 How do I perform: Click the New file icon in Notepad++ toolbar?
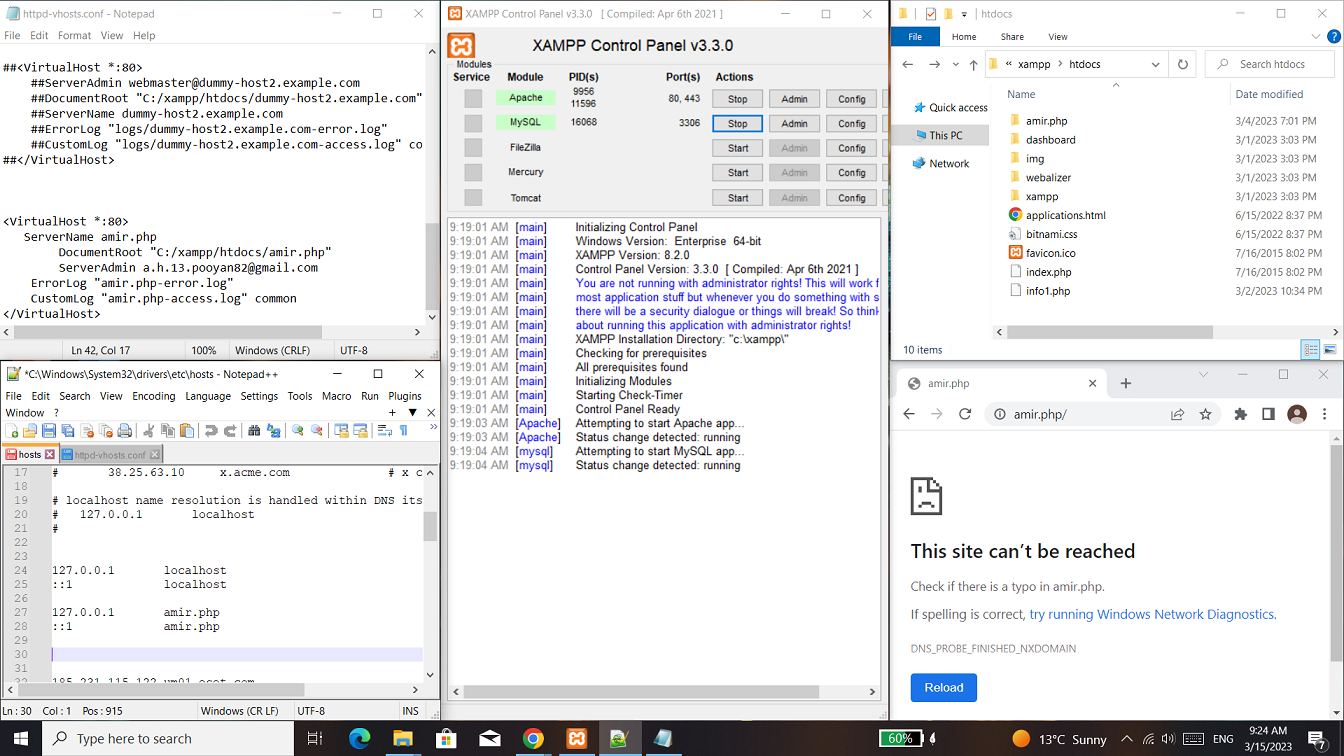[12, 431]
